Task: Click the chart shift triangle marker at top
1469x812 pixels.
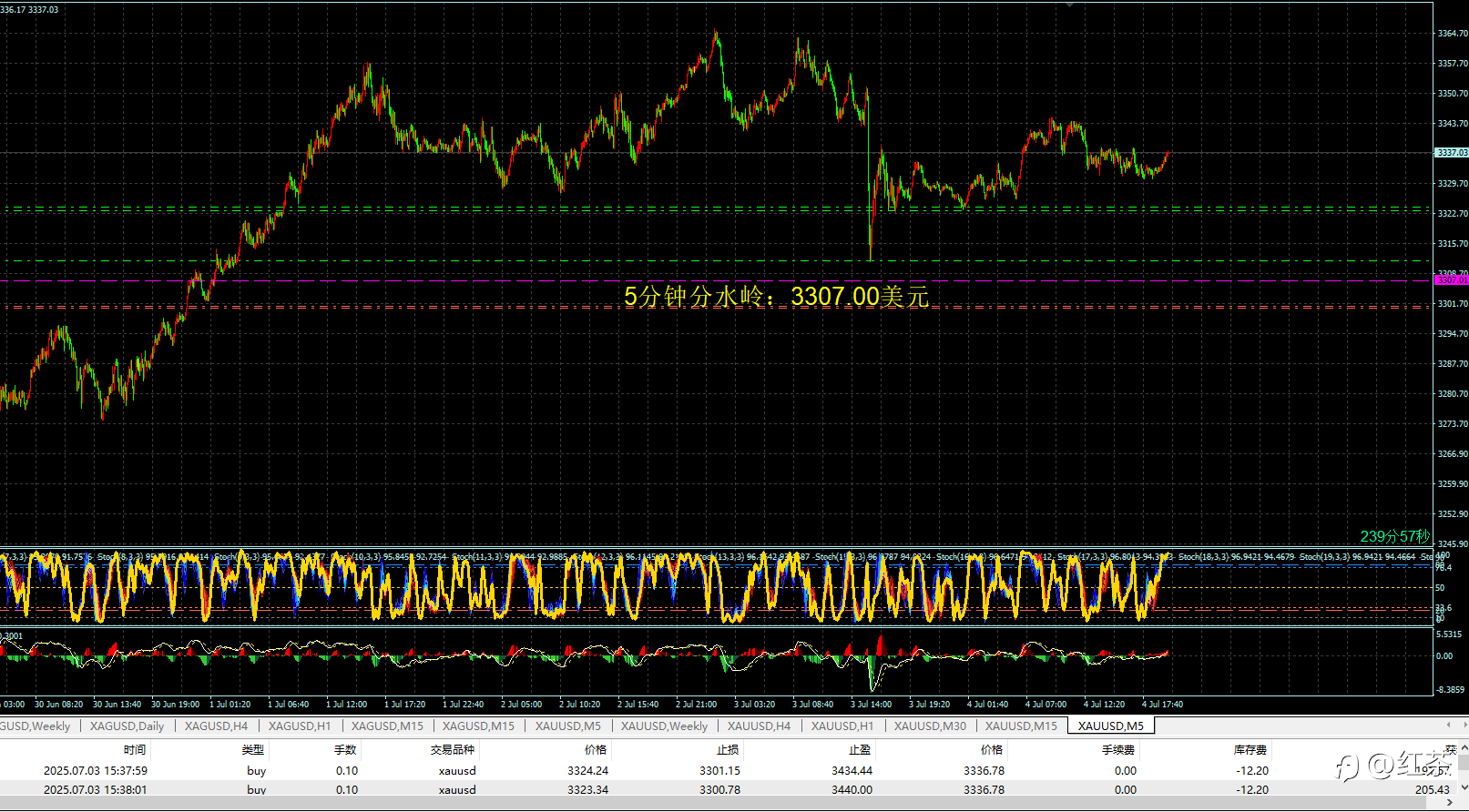Action: pyautogui.click(x=1069, y=5)
